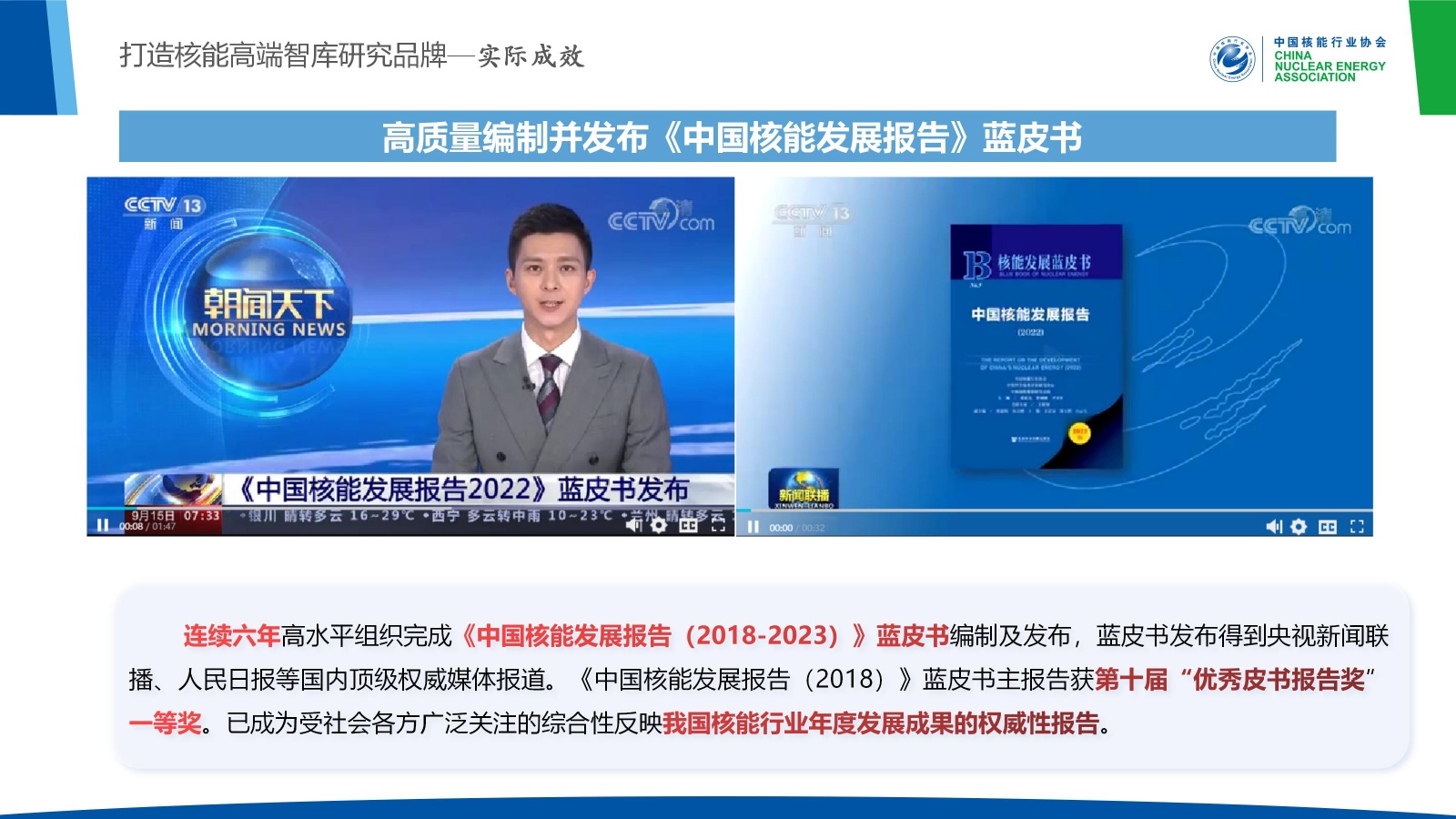Mute the right video's speaker icon
Viewport: 1456px width, 819px height.
point(1274,527)
